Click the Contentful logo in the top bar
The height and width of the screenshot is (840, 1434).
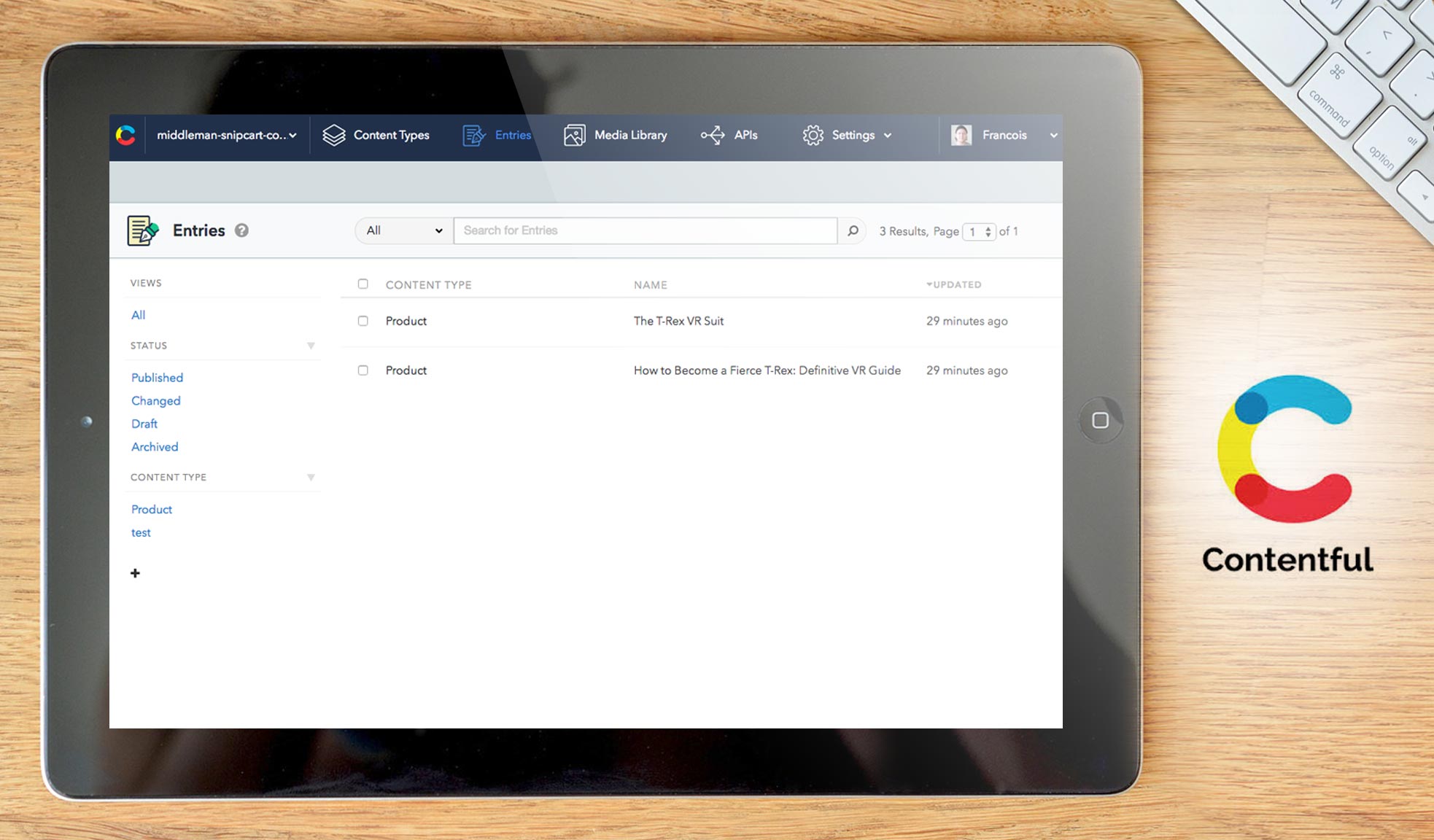pos(125,135)
